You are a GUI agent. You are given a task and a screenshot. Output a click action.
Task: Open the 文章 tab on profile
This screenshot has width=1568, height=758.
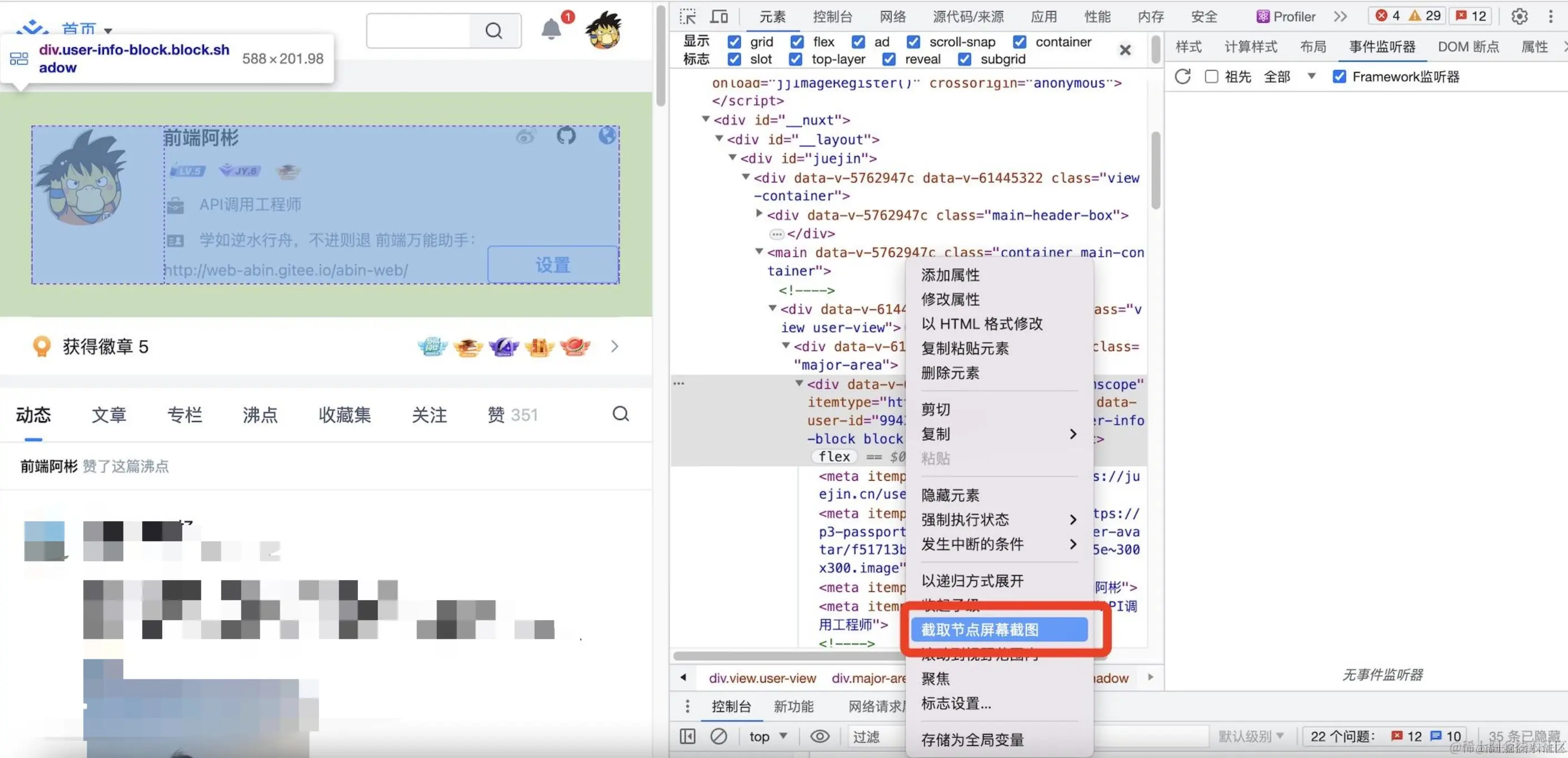point(109,415)
